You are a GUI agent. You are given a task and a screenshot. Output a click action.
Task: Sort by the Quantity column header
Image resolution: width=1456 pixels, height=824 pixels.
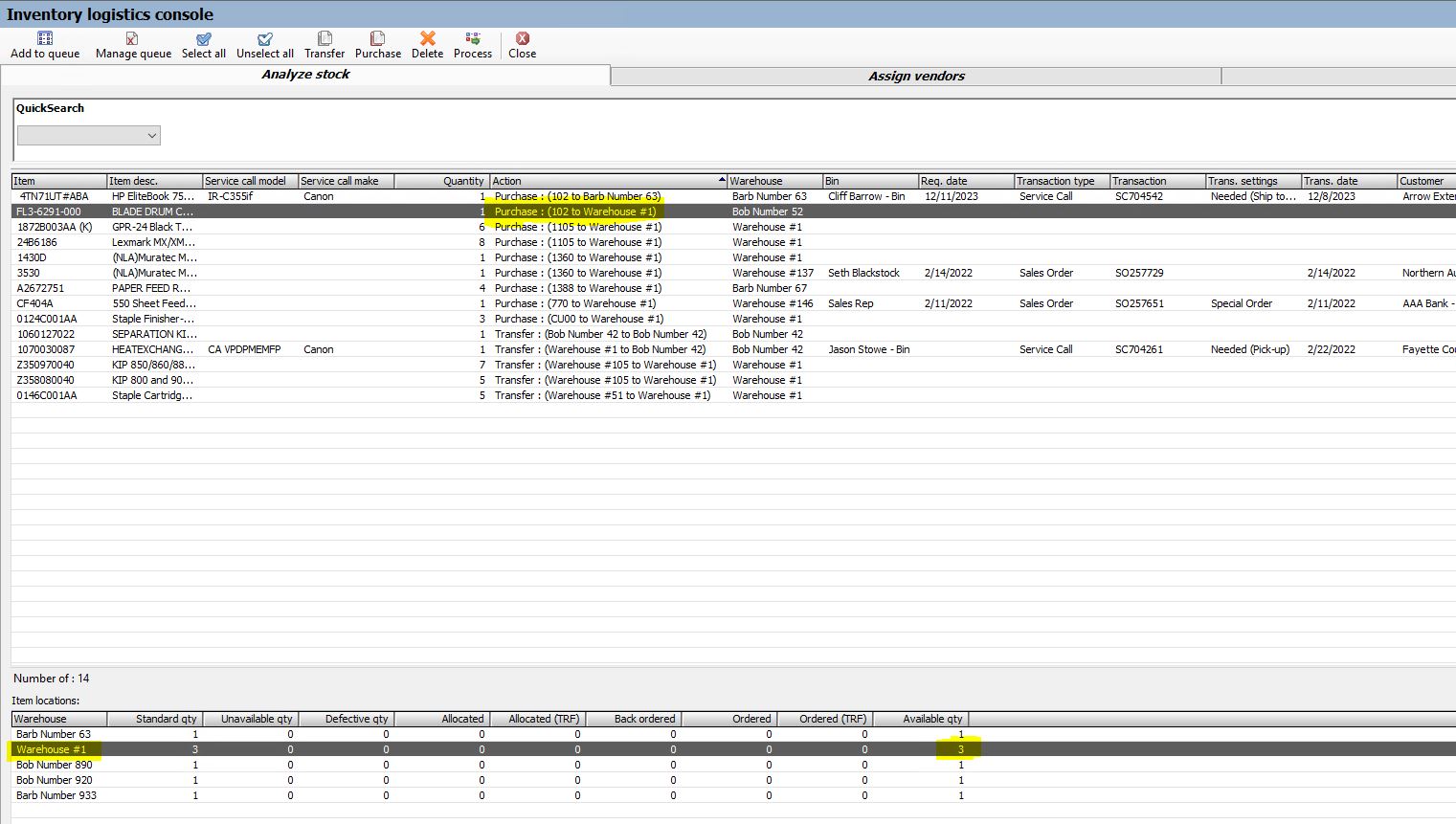[x=442, y=181]
